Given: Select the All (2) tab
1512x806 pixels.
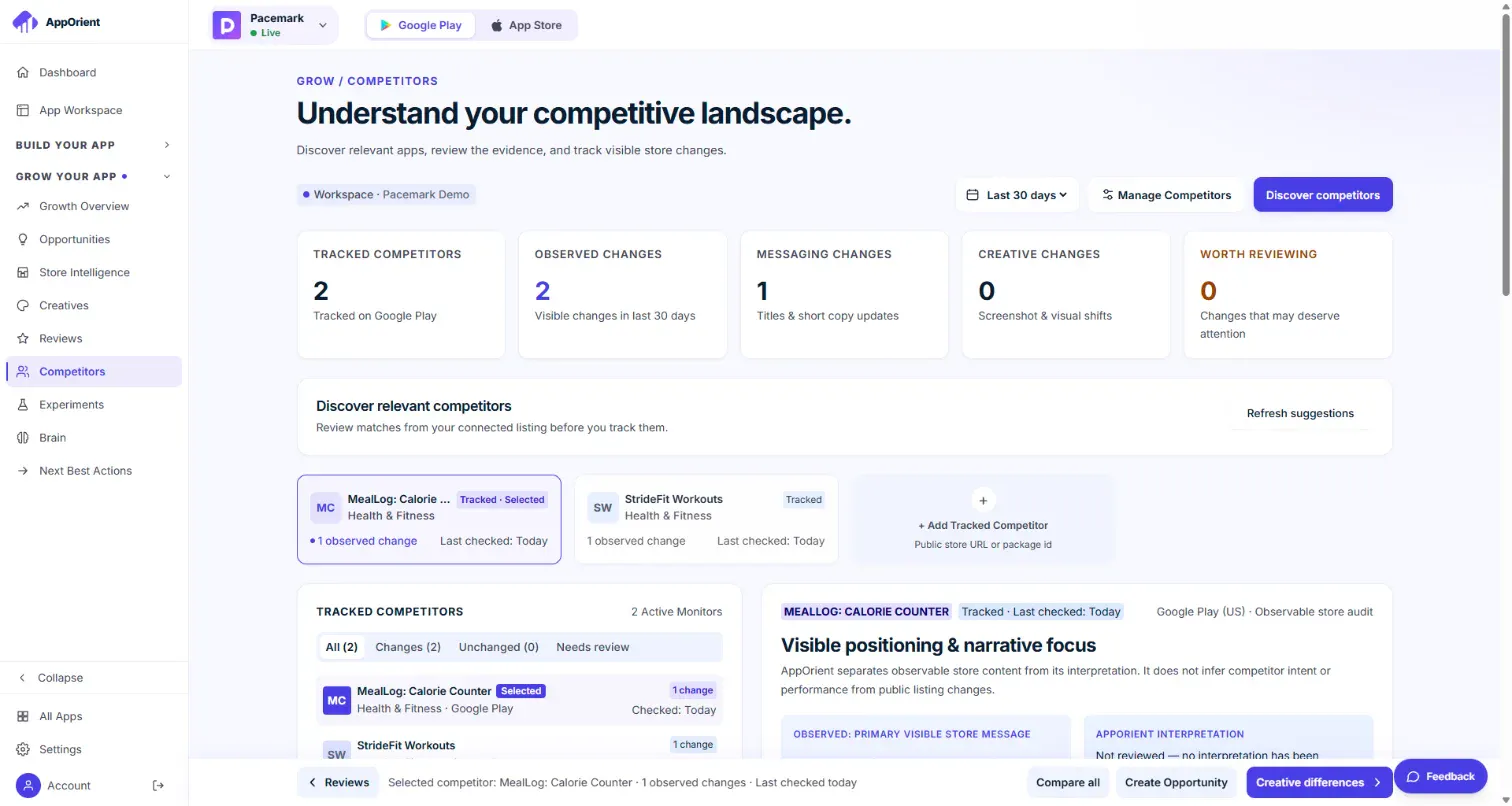Looking at the screenshot, I should [x=342, y=647].
